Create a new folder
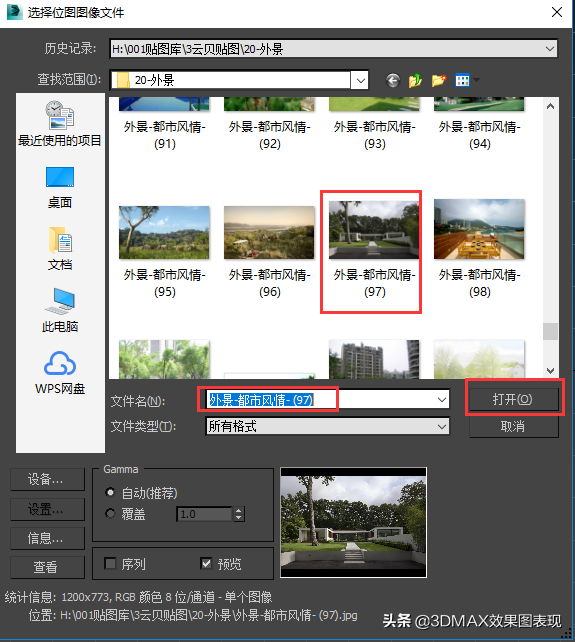The image size is (575, 642). click(x=438, y=80)
